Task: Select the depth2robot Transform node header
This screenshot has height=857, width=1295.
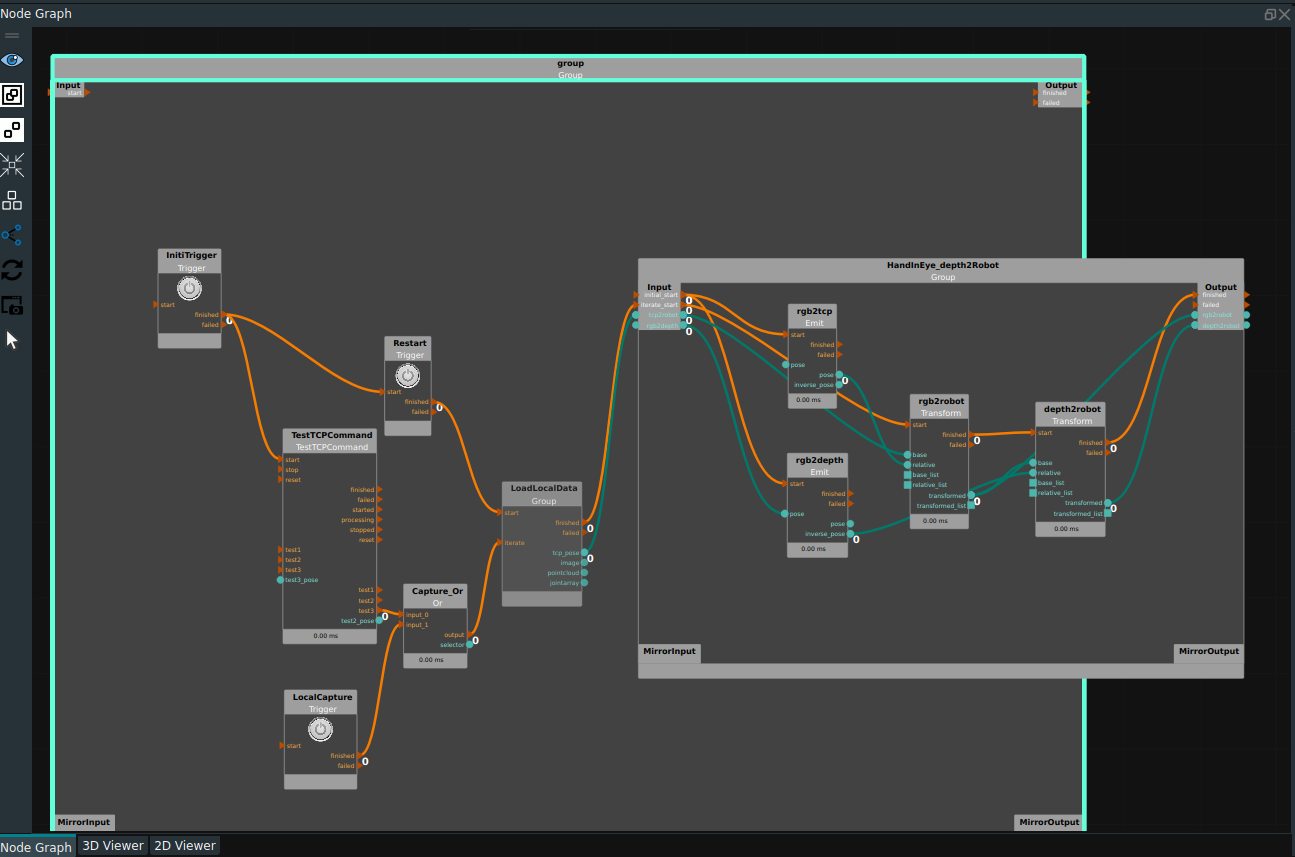Action: click(1071, 415)
